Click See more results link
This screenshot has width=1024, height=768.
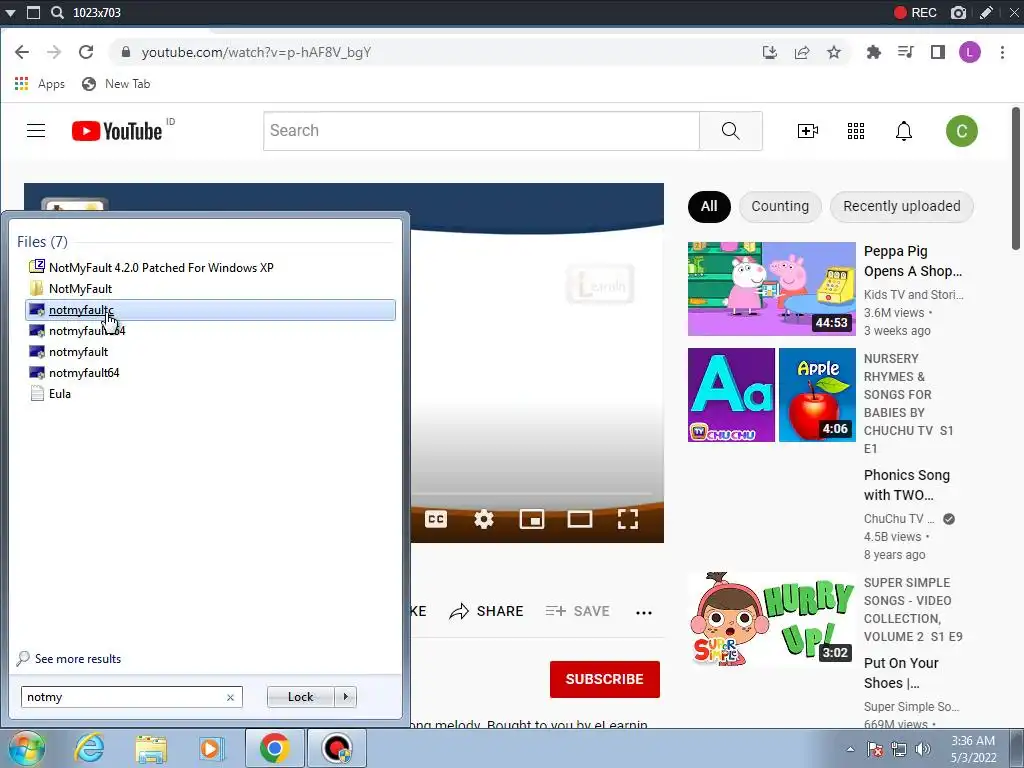pos(78,659)
